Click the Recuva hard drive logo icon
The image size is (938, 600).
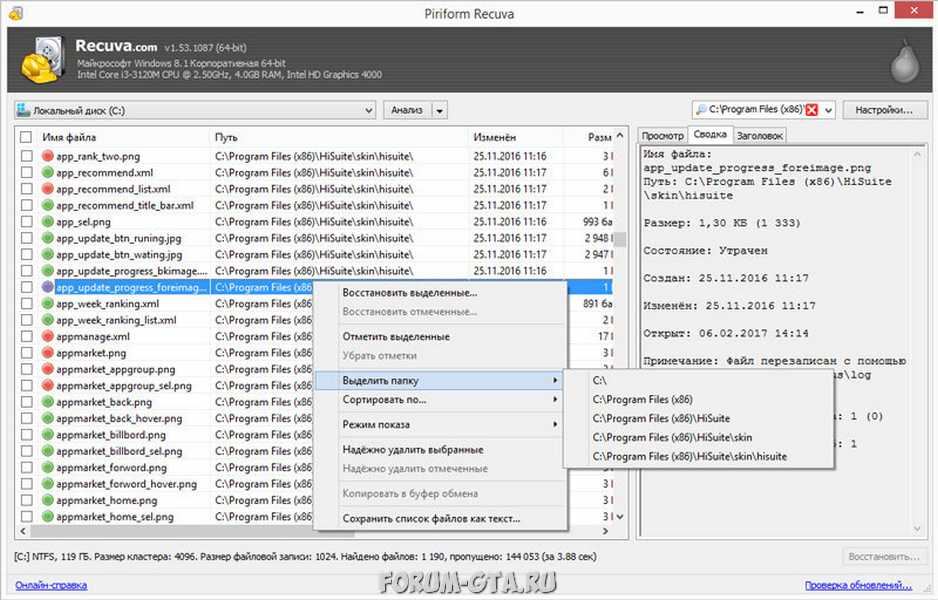click(43, 60)
